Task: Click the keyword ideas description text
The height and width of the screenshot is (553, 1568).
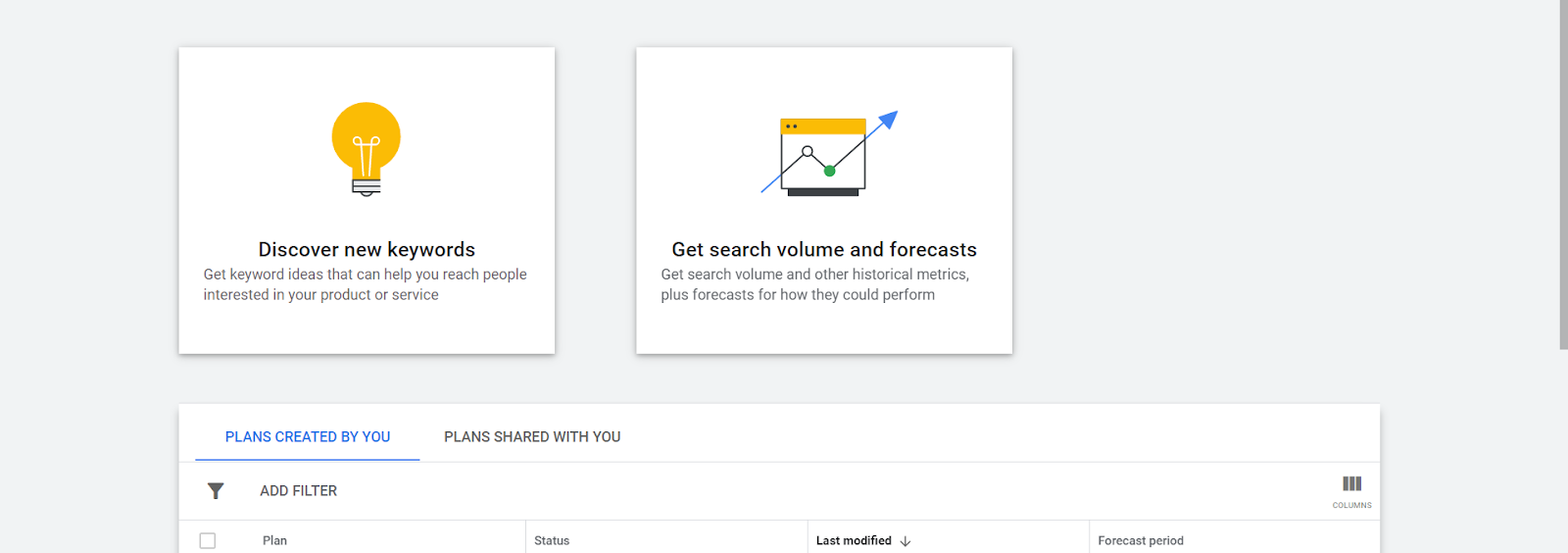Action: 366,284
